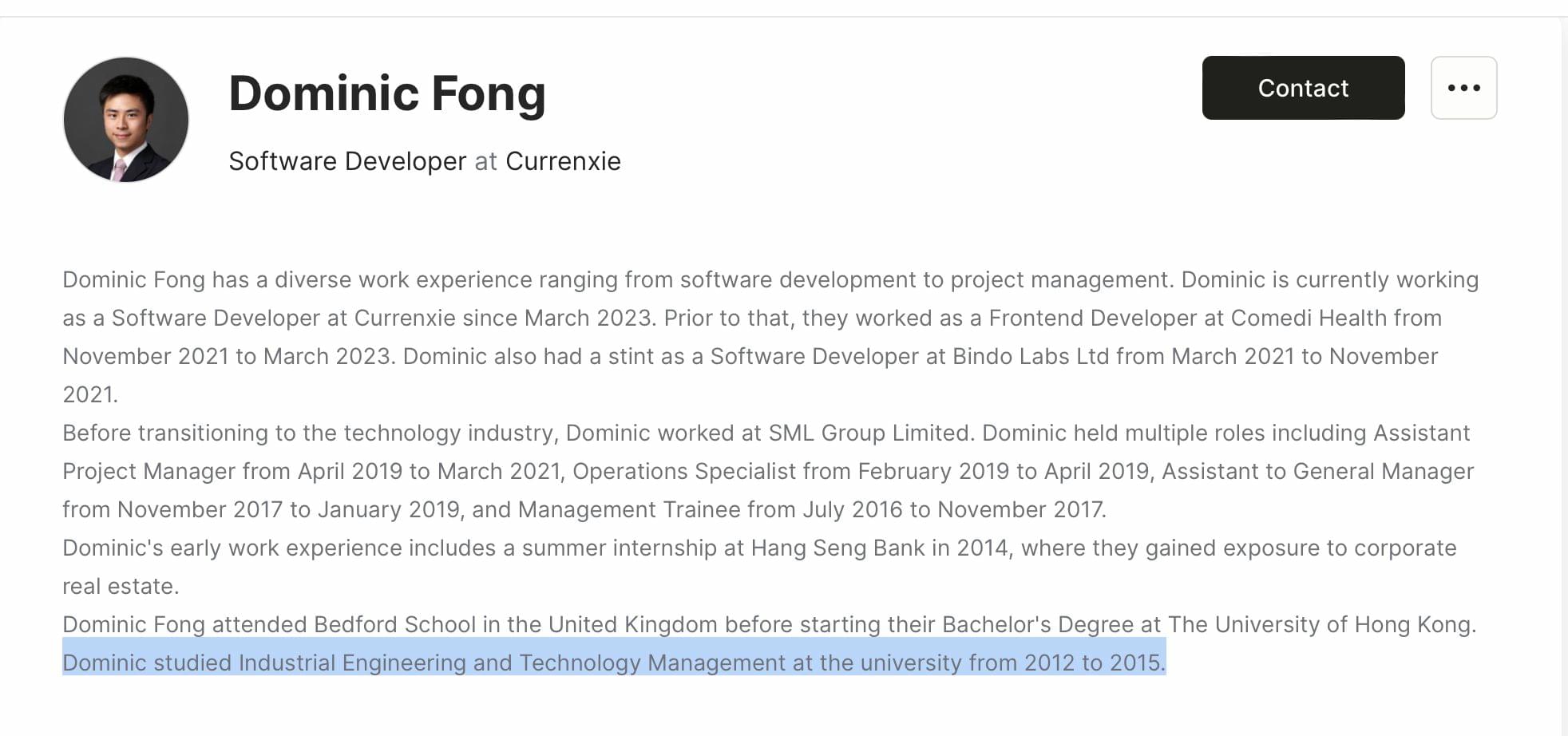Open the Currenxie company link

coord(563,161)
